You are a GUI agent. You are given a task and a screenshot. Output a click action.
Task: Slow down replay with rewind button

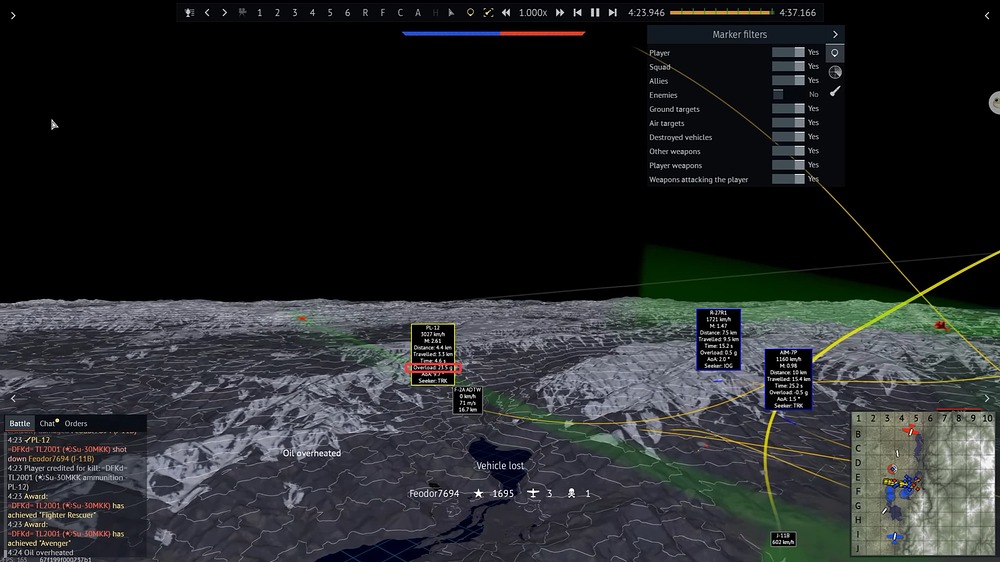coord(506,13)
